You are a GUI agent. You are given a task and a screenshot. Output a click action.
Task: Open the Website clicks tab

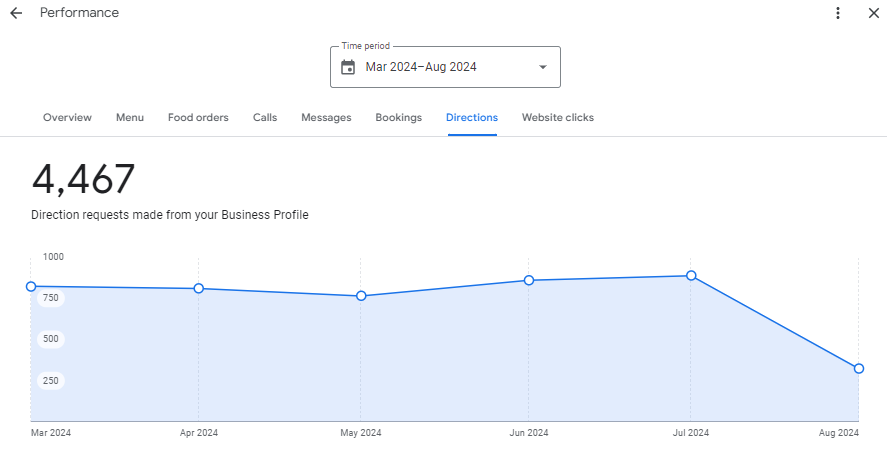(x=557, y=117)
